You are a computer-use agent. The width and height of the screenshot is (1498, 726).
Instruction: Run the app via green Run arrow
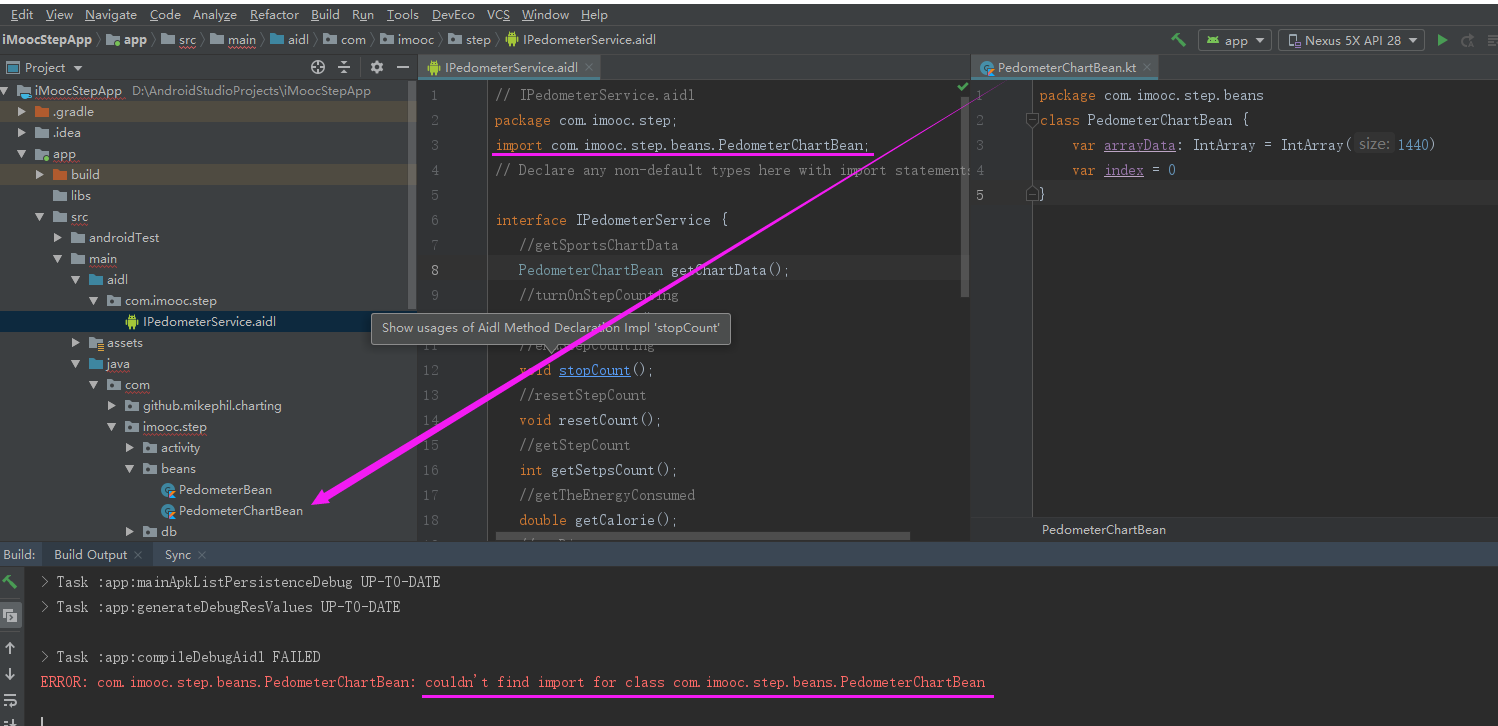[x=1441, y=40]
